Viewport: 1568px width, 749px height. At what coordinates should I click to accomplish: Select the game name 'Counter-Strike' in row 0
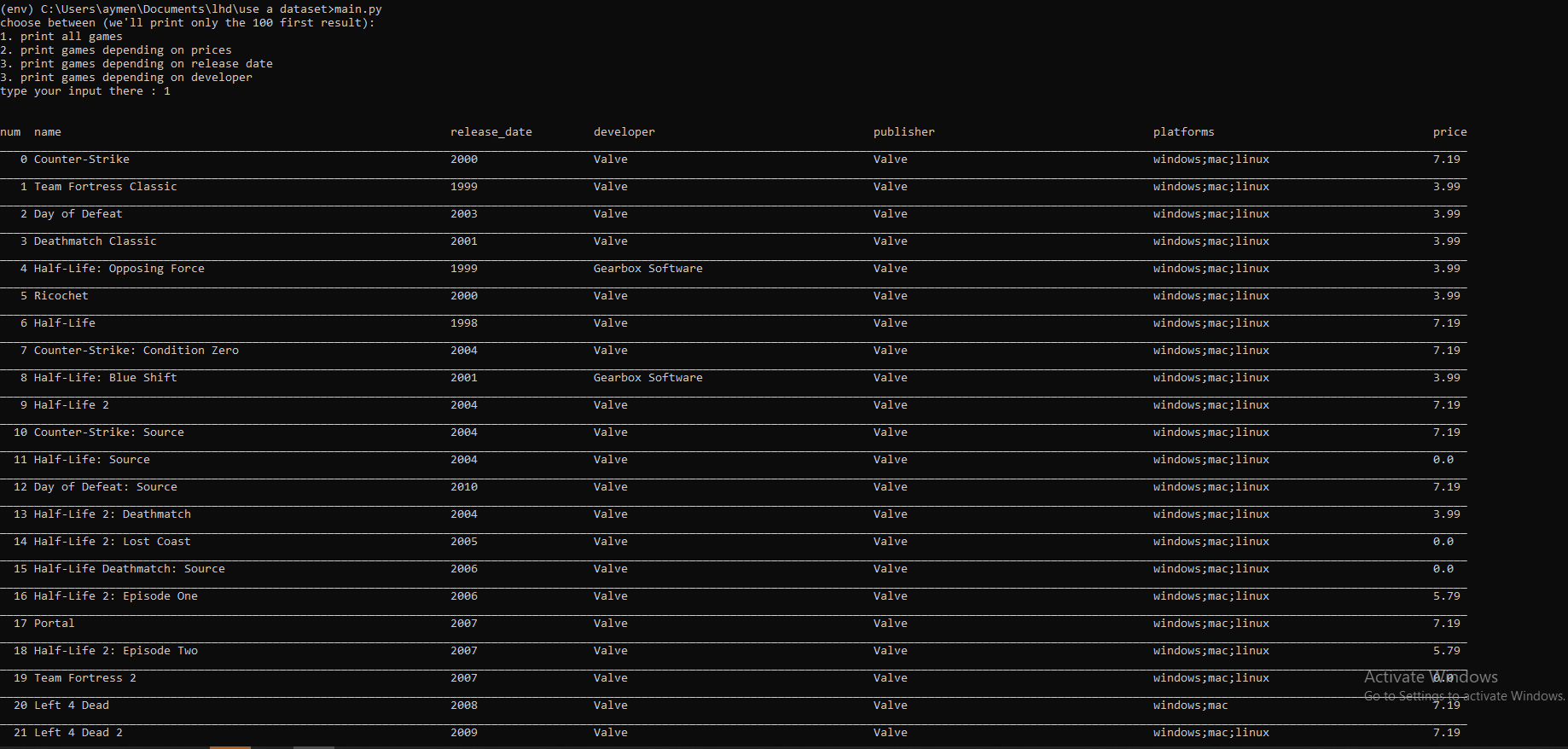[82, 160]
